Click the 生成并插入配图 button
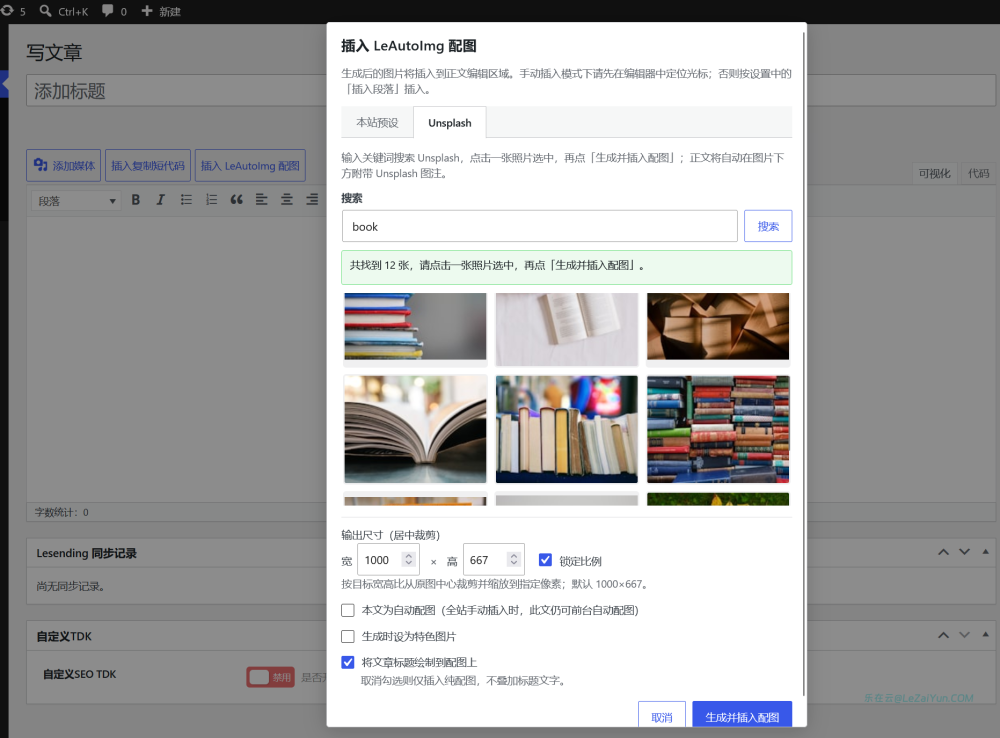 pos(742,715)
